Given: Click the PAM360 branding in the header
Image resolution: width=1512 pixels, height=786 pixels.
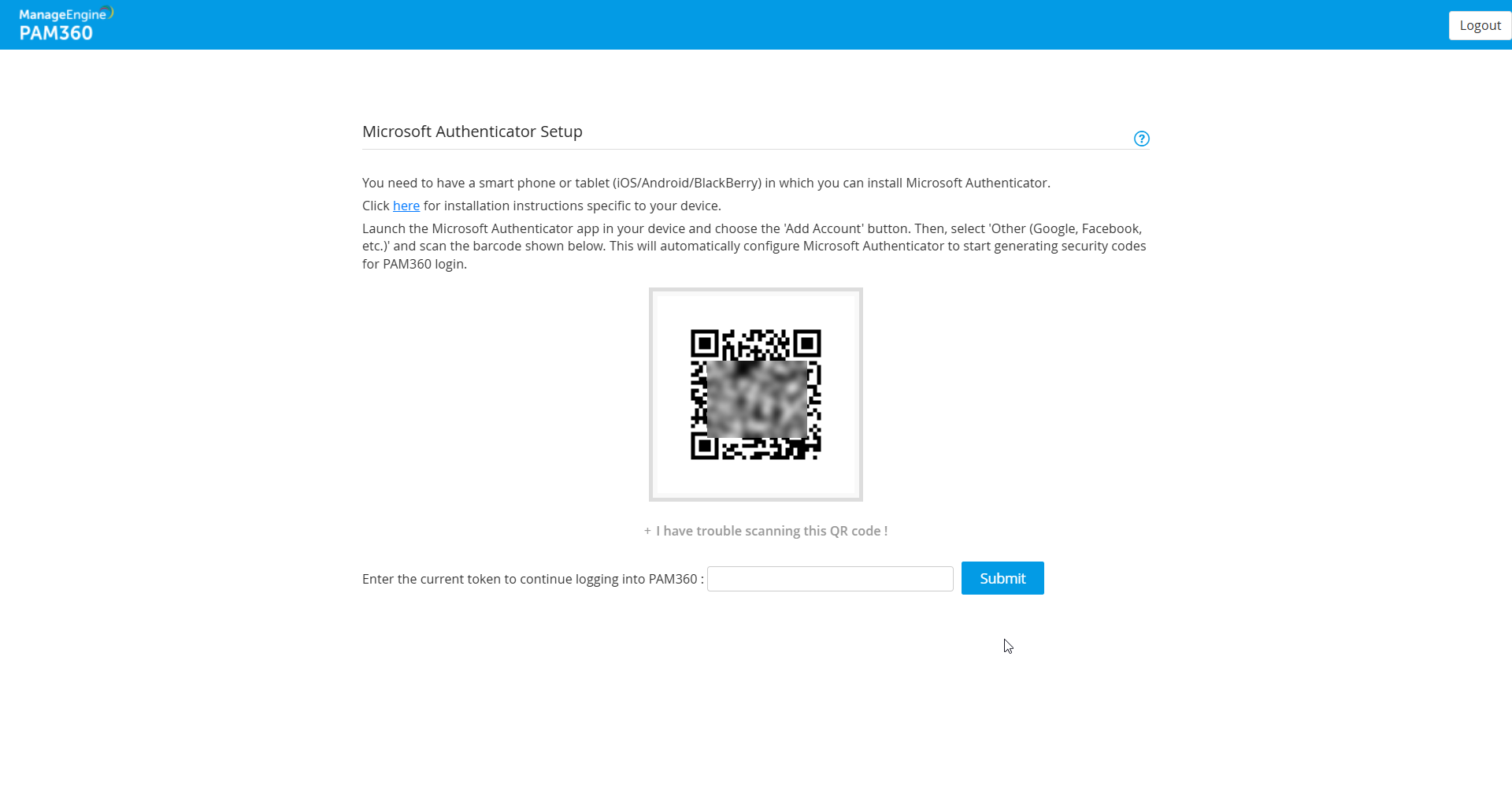Looking at the screenshot, I should click(x=63, y=24).
